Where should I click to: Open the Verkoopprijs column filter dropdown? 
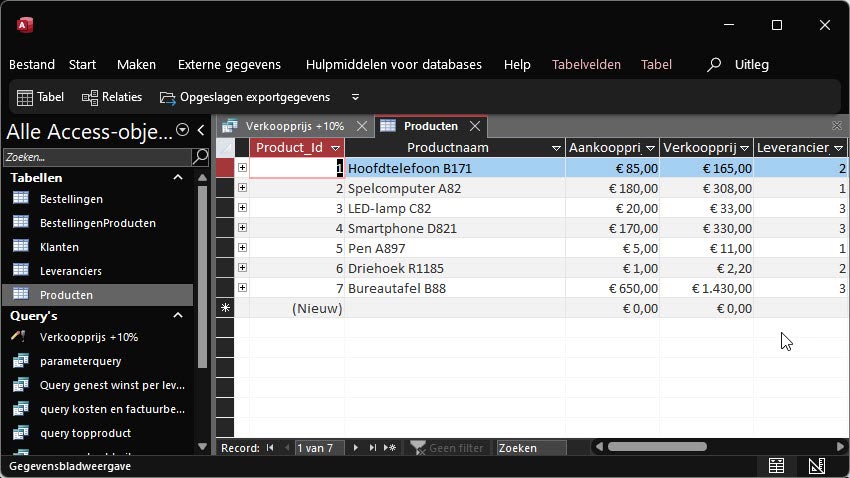(x=745, y=148)
